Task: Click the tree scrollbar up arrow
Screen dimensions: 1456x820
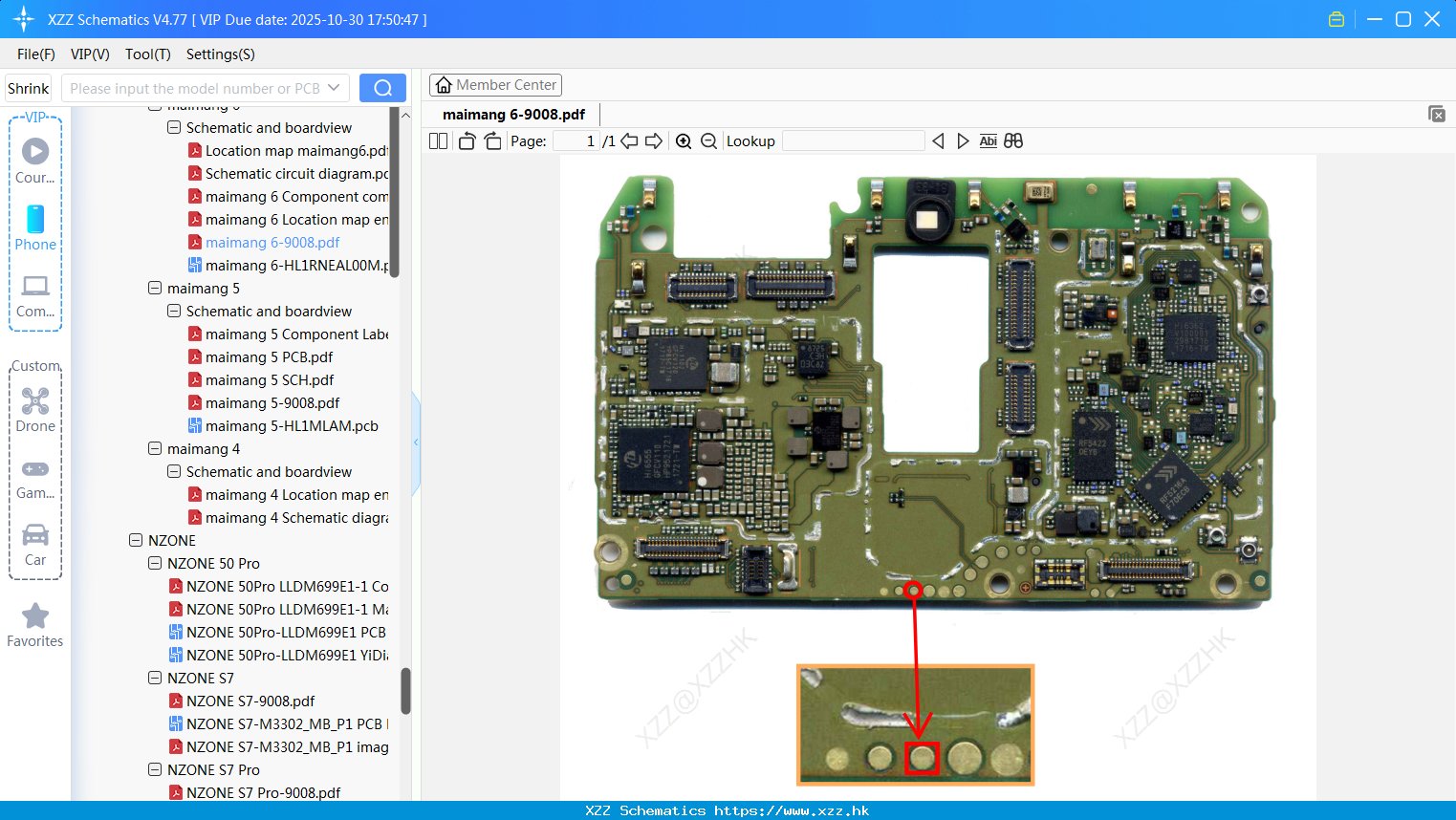Action: click(x=405, y=115)
